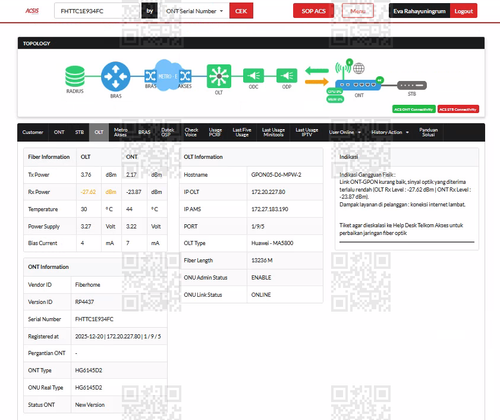Screen dimensions: 500x420
Task: Click hostname GPON05-D6-MPW-2
Action: pyautogui.click(x=276, y=175)
